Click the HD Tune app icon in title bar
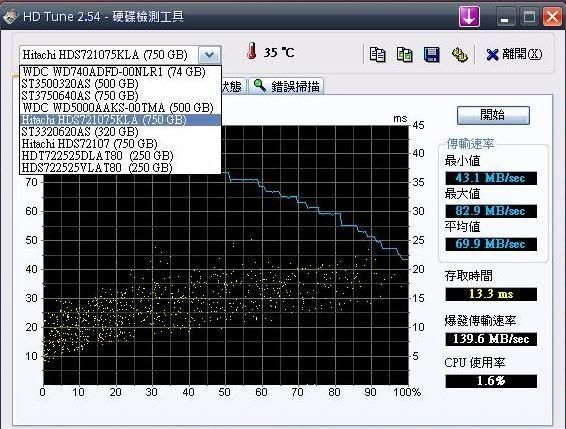Viewport: 566px width, 429px height. pos(10,16)
